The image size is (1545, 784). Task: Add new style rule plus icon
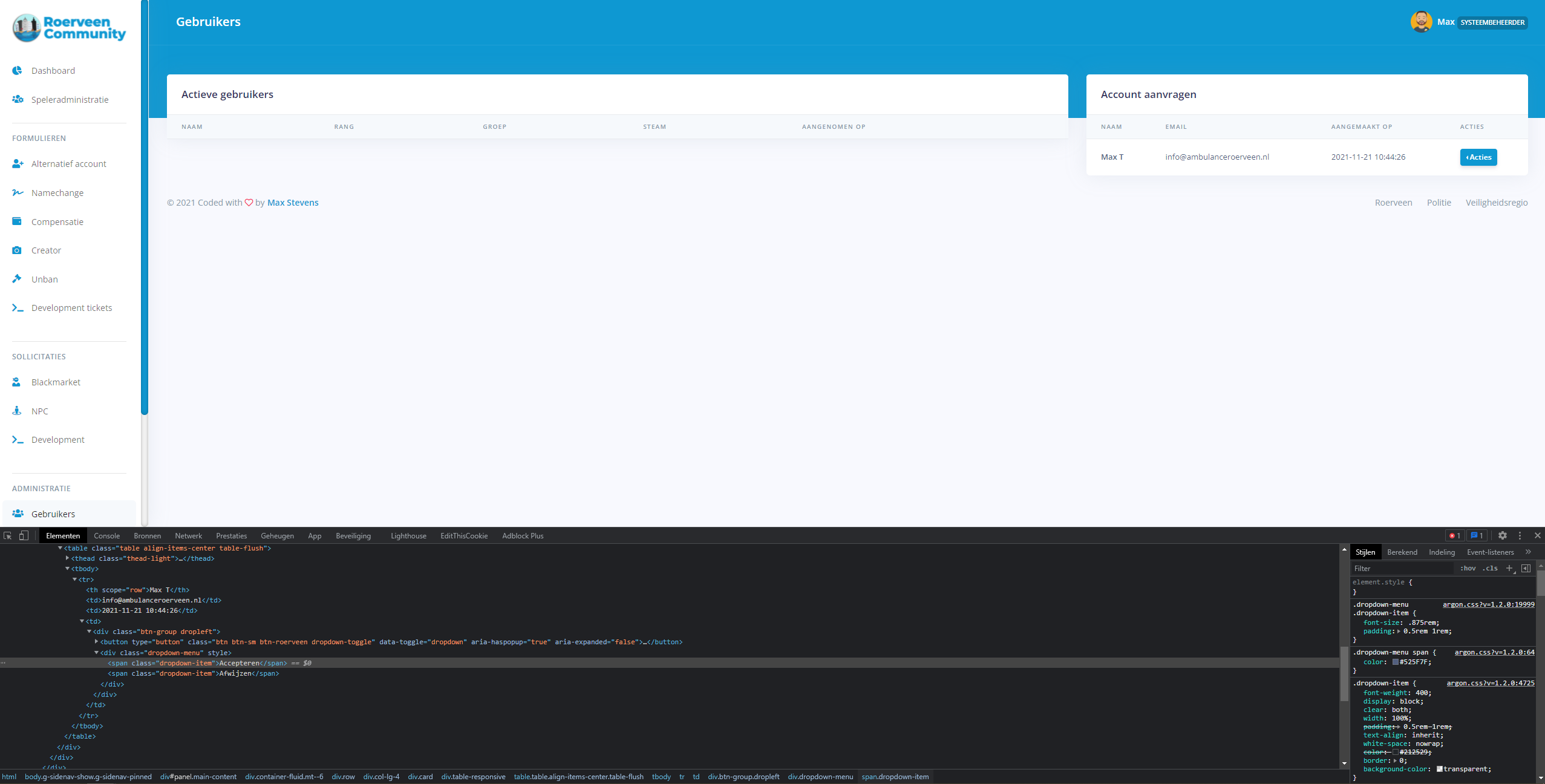pos(1509,568)
